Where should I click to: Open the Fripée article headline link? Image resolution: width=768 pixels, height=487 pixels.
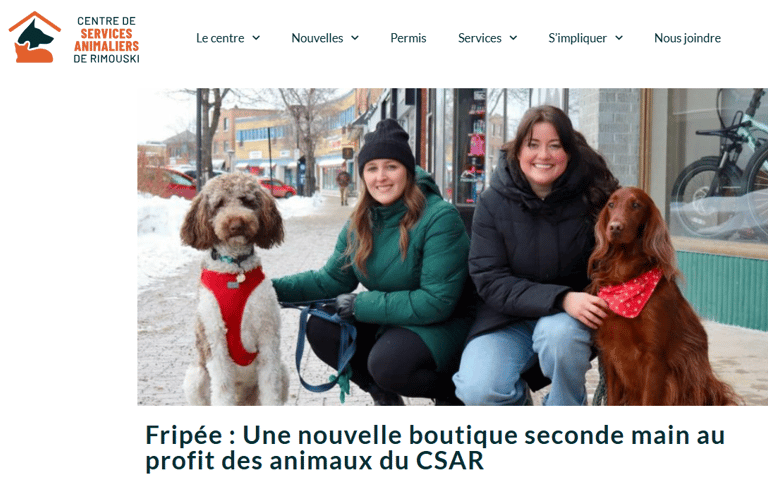pyautogui.click(x=435, y=448)
